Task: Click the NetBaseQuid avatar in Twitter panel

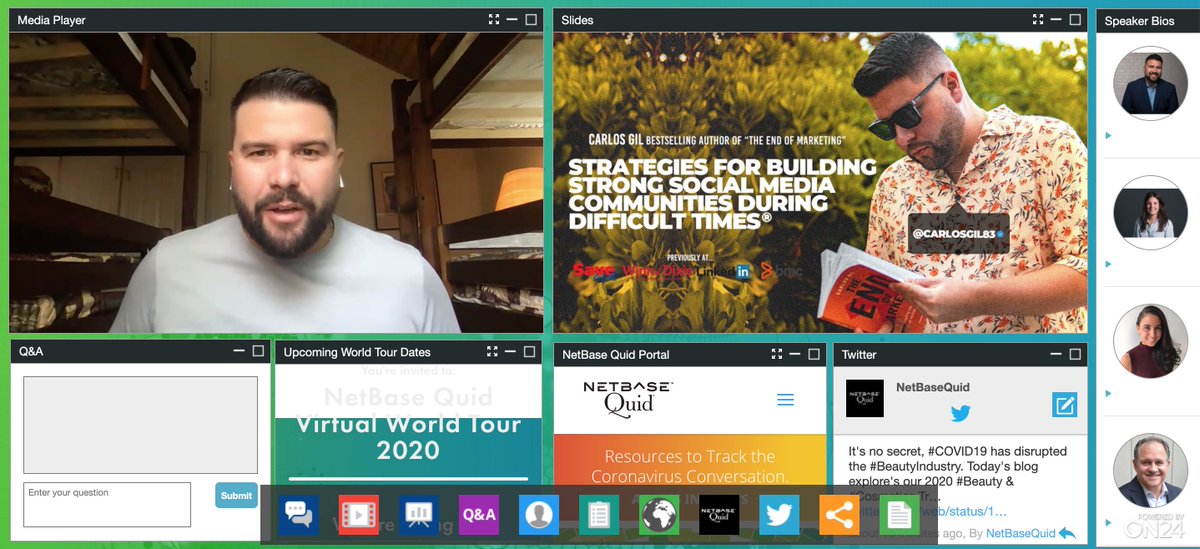Action: pyautogui.click(x=865, y=398)
